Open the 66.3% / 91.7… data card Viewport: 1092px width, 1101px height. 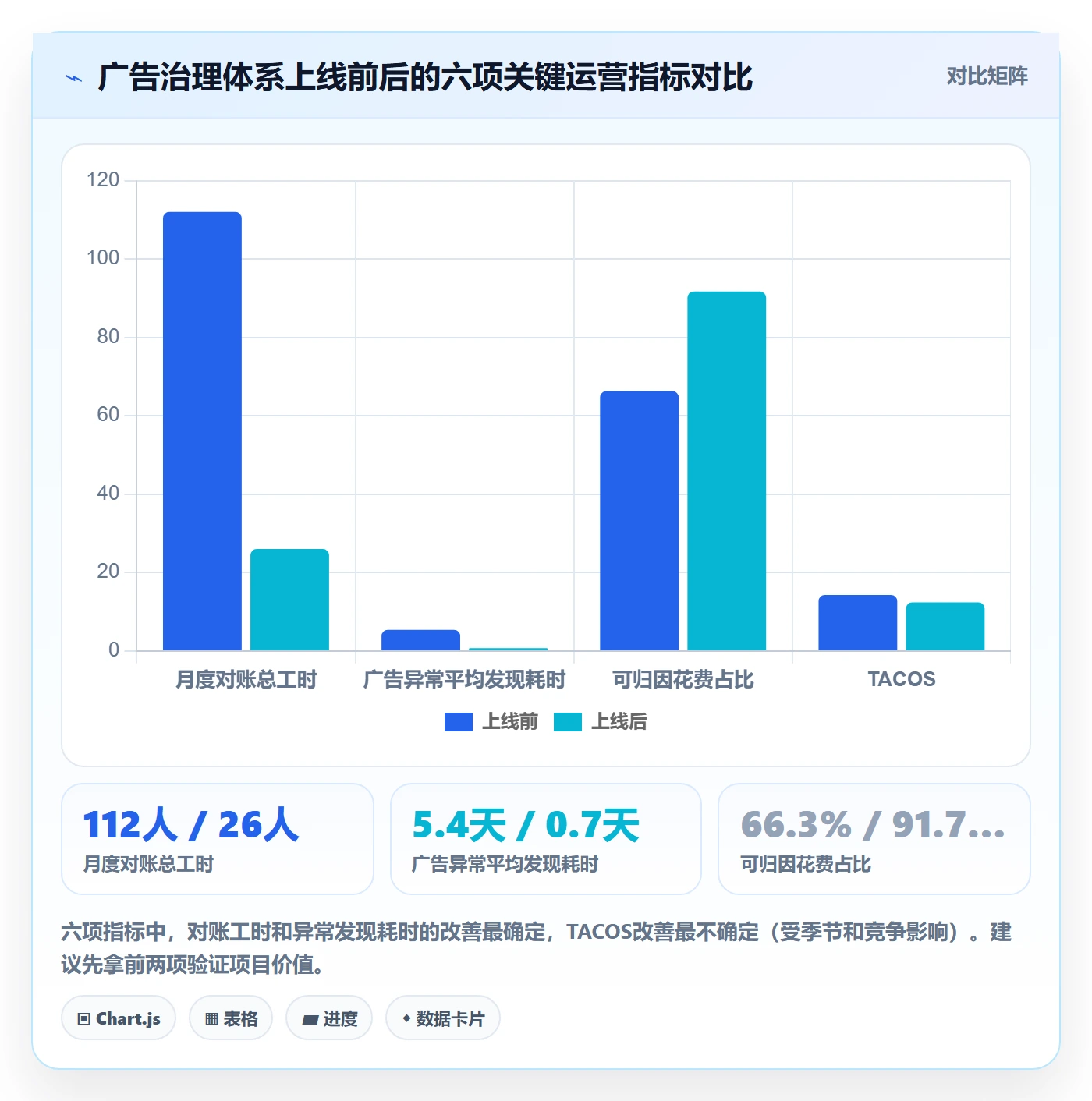pyautogui.click(x=874, y=839)
